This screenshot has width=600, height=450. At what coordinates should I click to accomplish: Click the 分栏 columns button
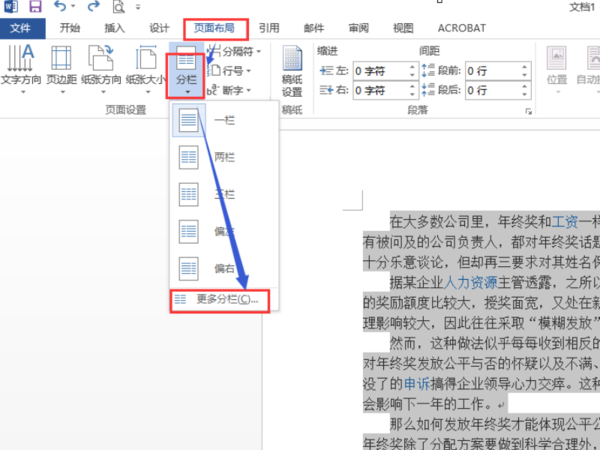(x=186, y=71)
